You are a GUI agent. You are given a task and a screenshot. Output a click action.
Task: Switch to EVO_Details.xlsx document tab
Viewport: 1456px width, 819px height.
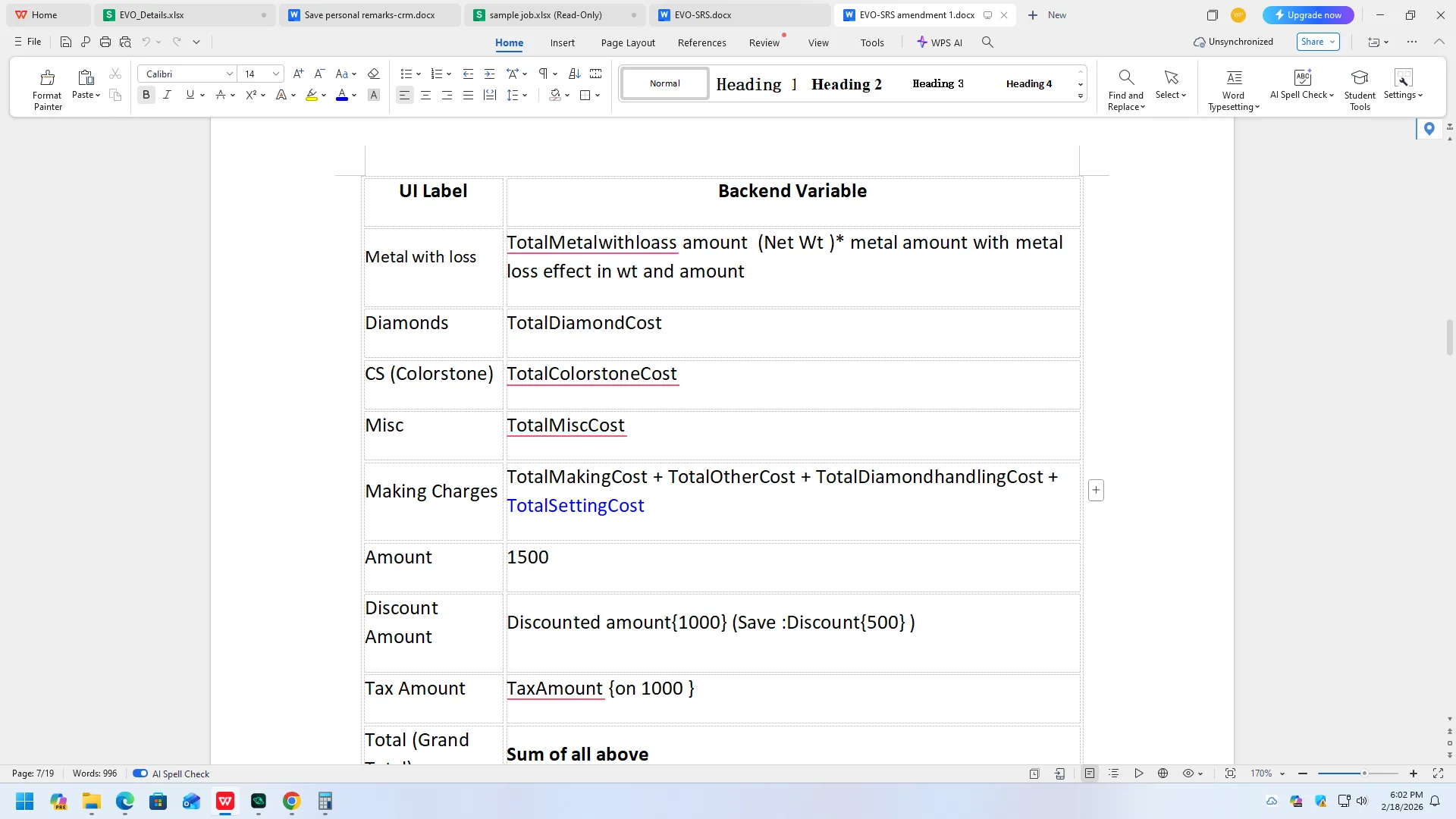click(x=152, y=14)
